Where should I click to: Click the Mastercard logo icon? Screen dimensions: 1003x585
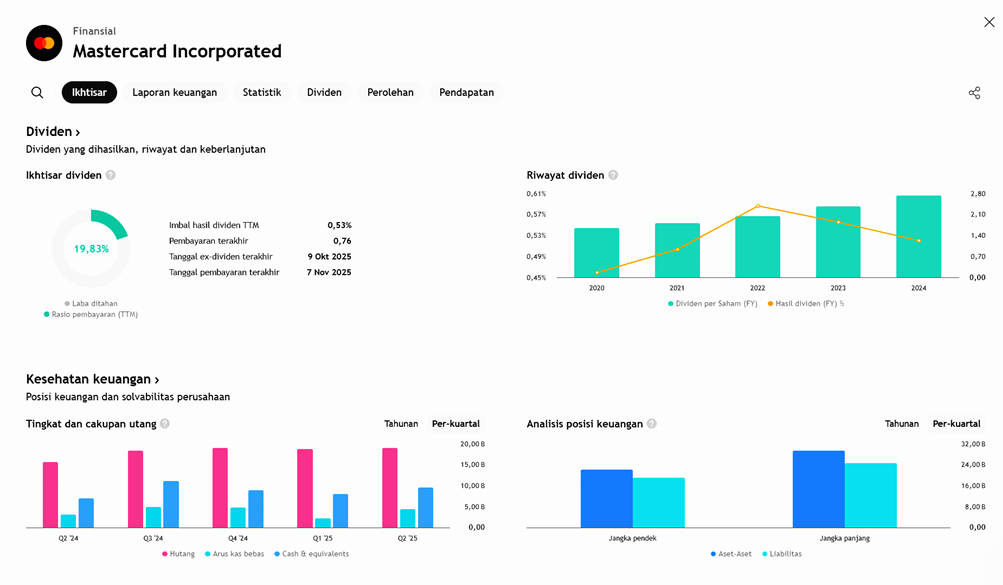(x=44, y=43)
